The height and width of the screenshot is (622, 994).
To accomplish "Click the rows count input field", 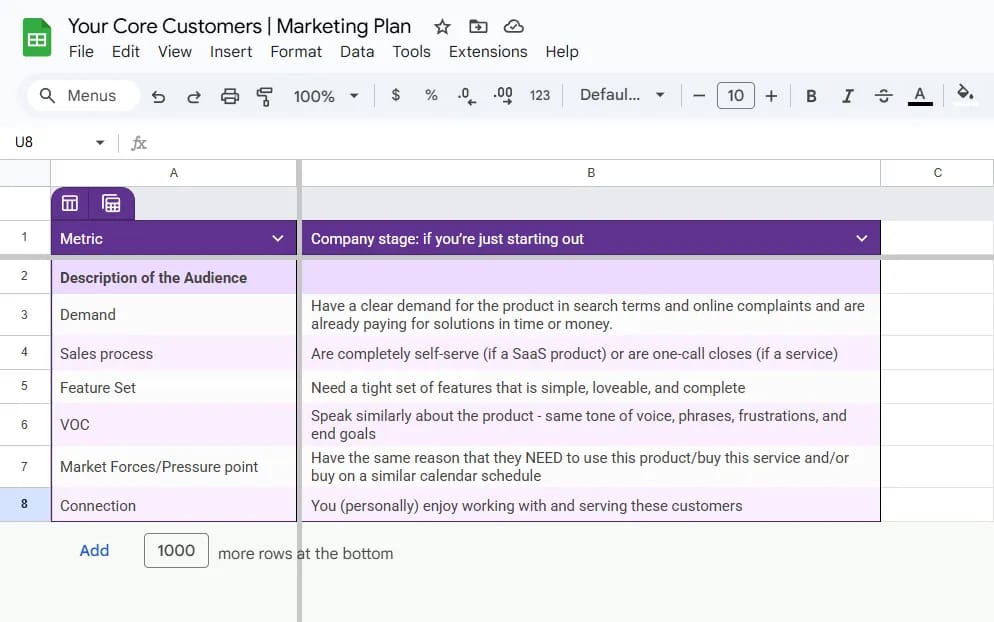I will click(176, 551).
